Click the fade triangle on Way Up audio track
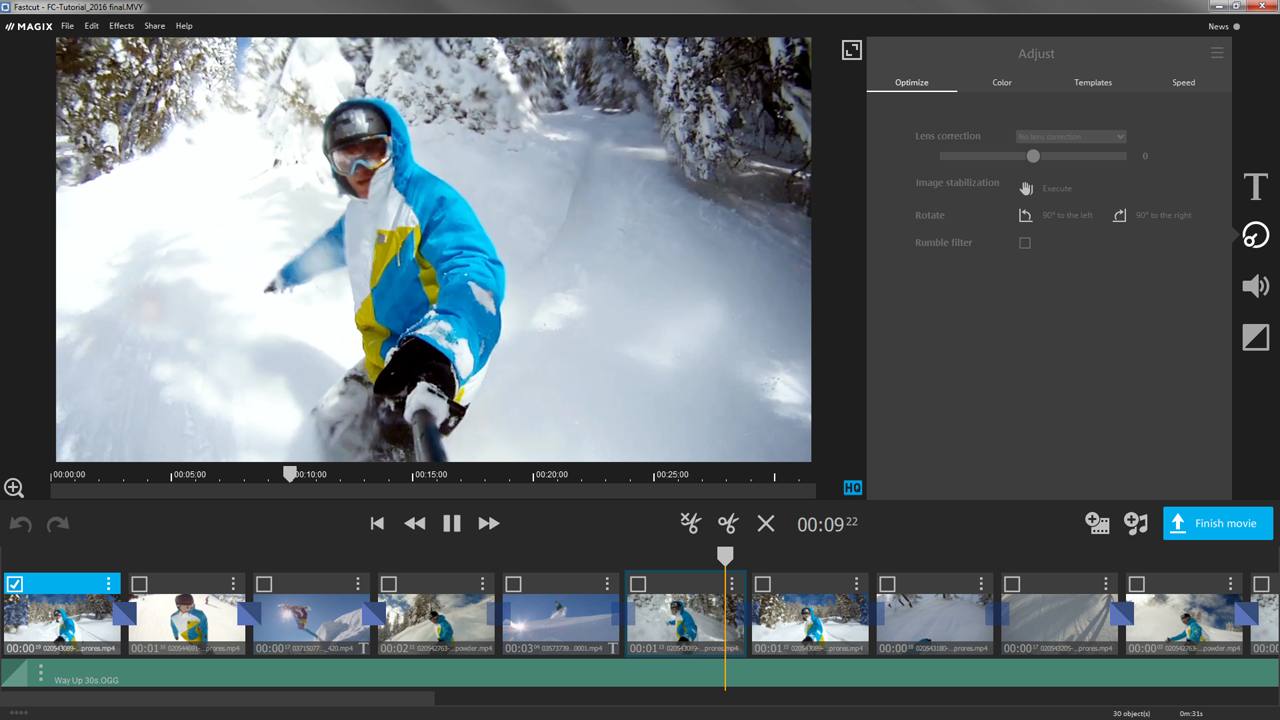The image size is (1280, 720). coord(15,673)
